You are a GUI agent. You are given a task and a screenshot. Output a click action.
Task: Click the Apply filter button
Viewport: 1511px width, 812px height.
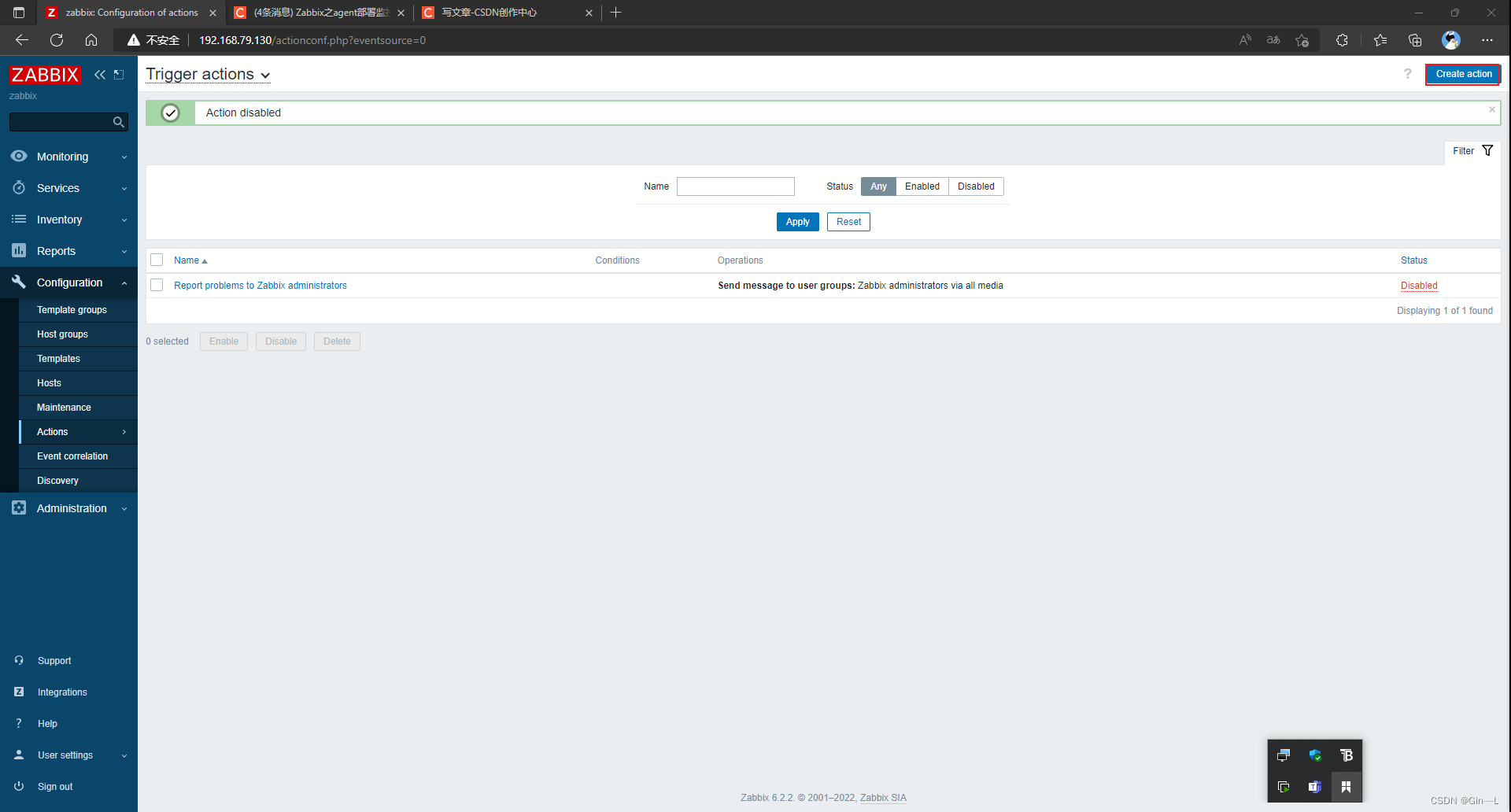[x=797, y=222]
